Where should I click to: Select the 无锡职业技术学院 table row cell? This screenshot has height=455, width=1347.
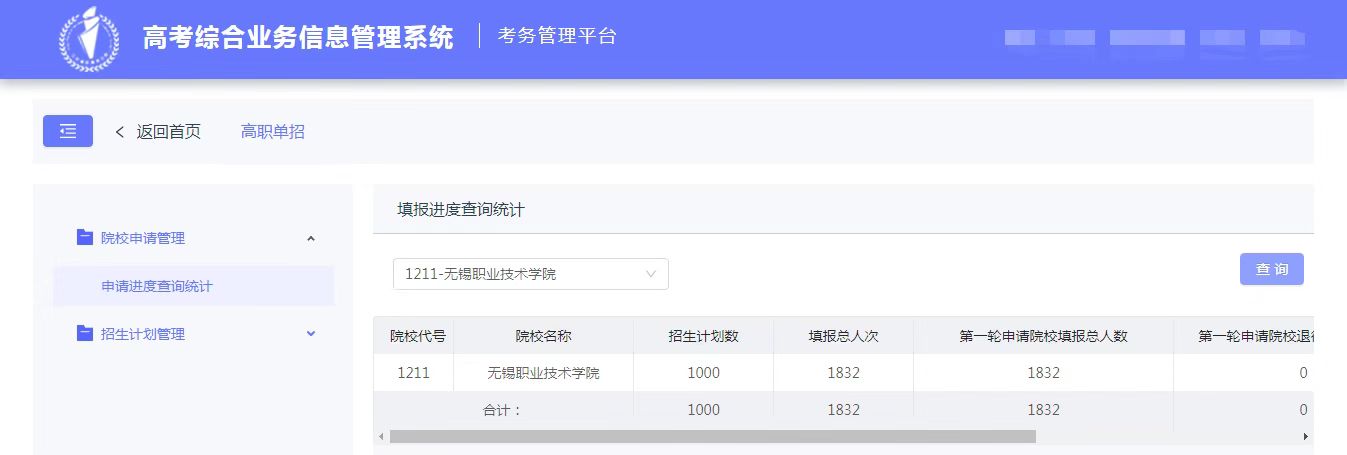(543, 373)
